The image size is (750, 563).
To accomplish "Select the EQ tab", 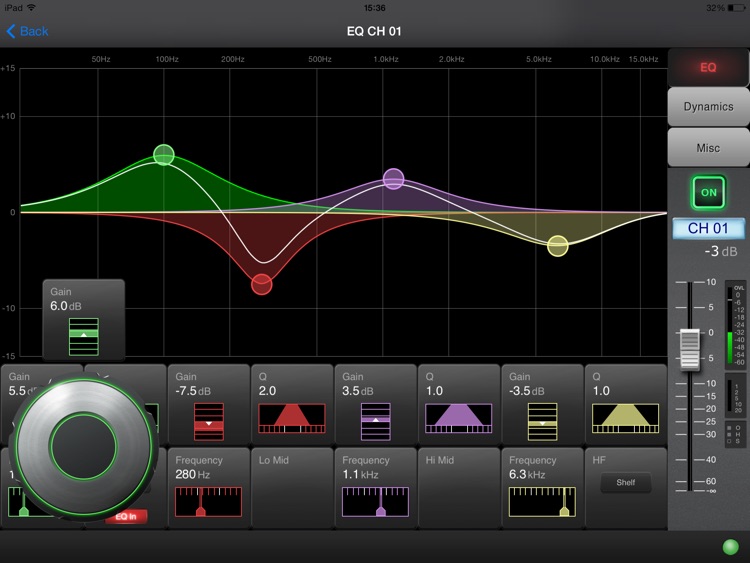I will pos(708,67).
